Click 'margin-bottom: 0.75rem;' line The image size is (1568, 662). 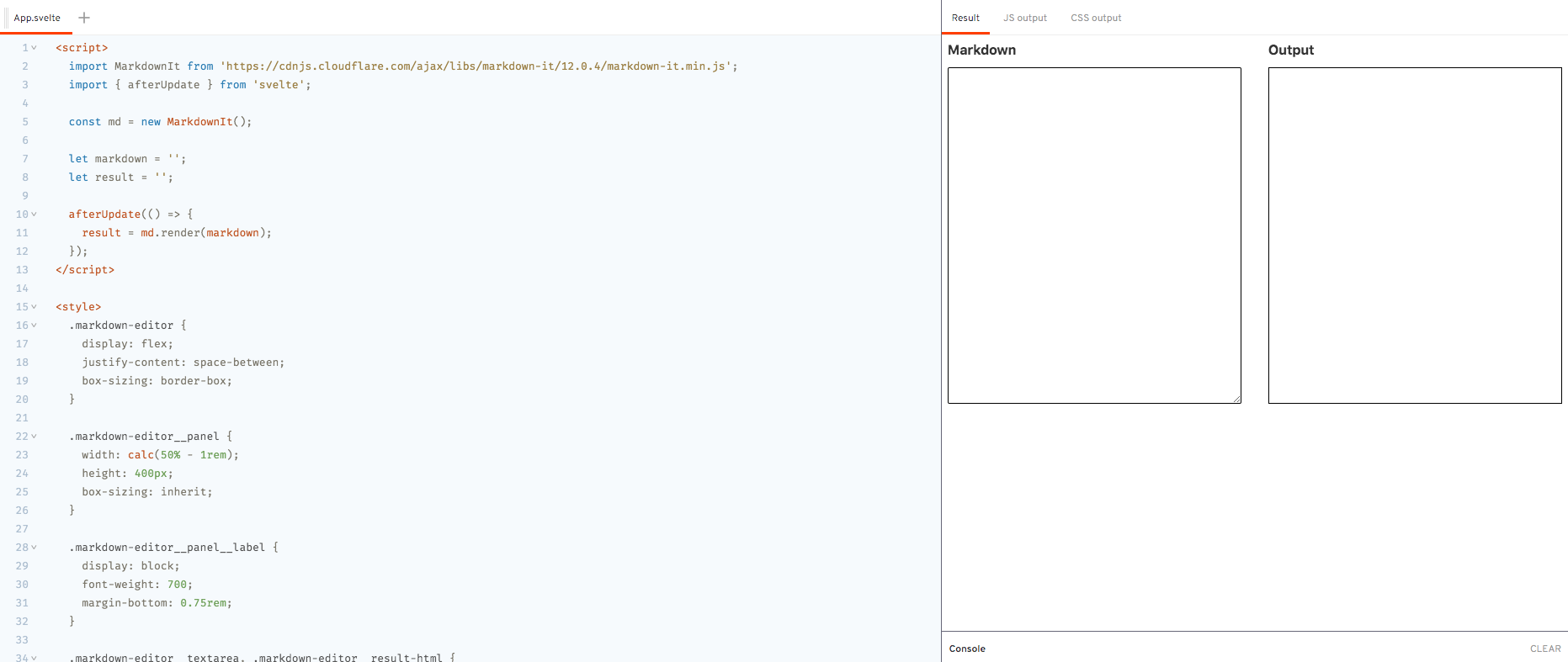(157, 603)
